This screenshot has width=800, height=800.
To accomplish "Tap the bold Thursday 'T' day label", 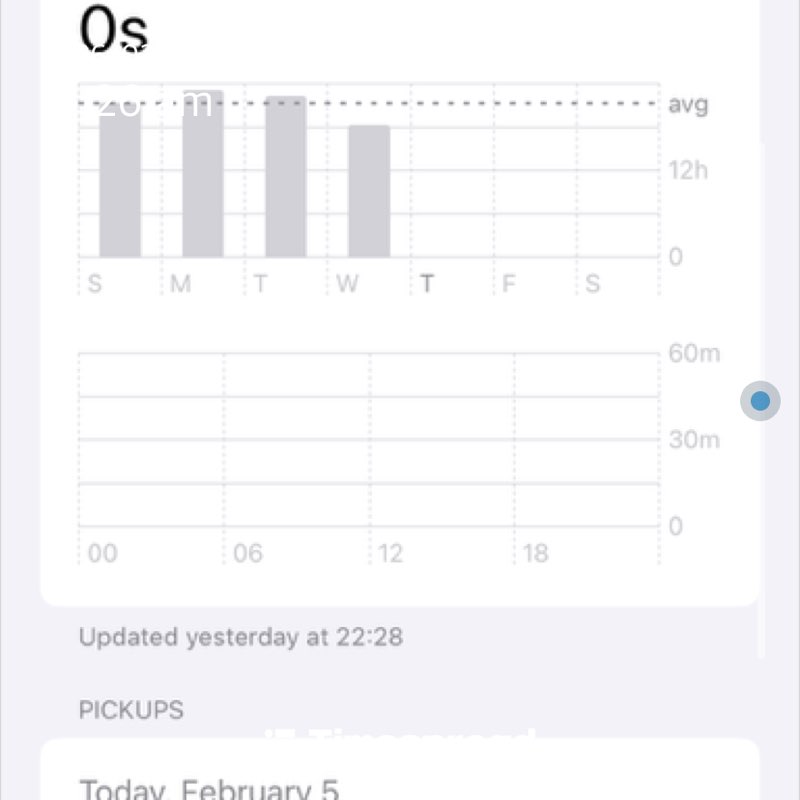I will (427, 284).
